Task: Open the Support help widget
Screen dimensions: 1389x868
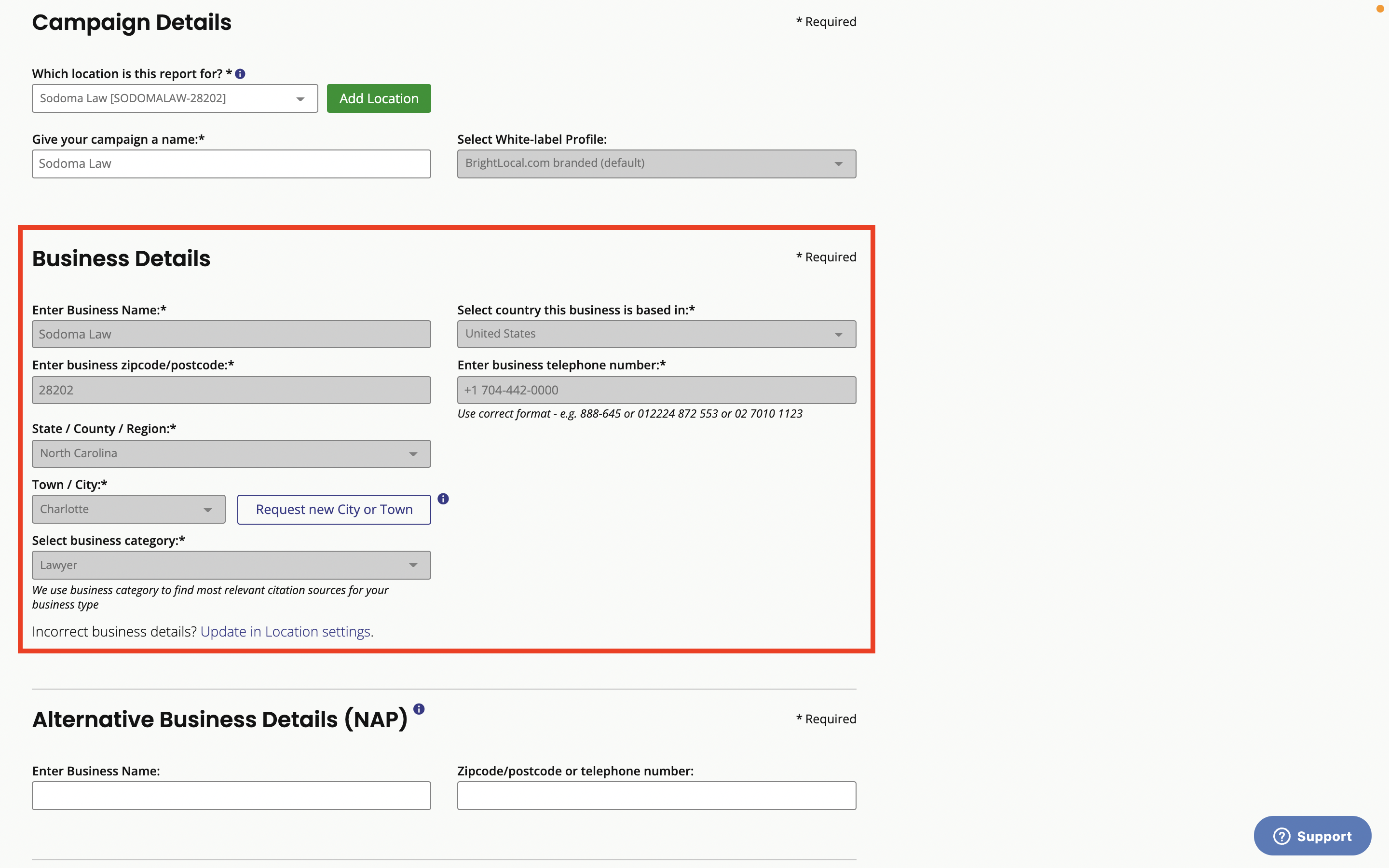Action: pyautogui.click(x=1312, y=835)
